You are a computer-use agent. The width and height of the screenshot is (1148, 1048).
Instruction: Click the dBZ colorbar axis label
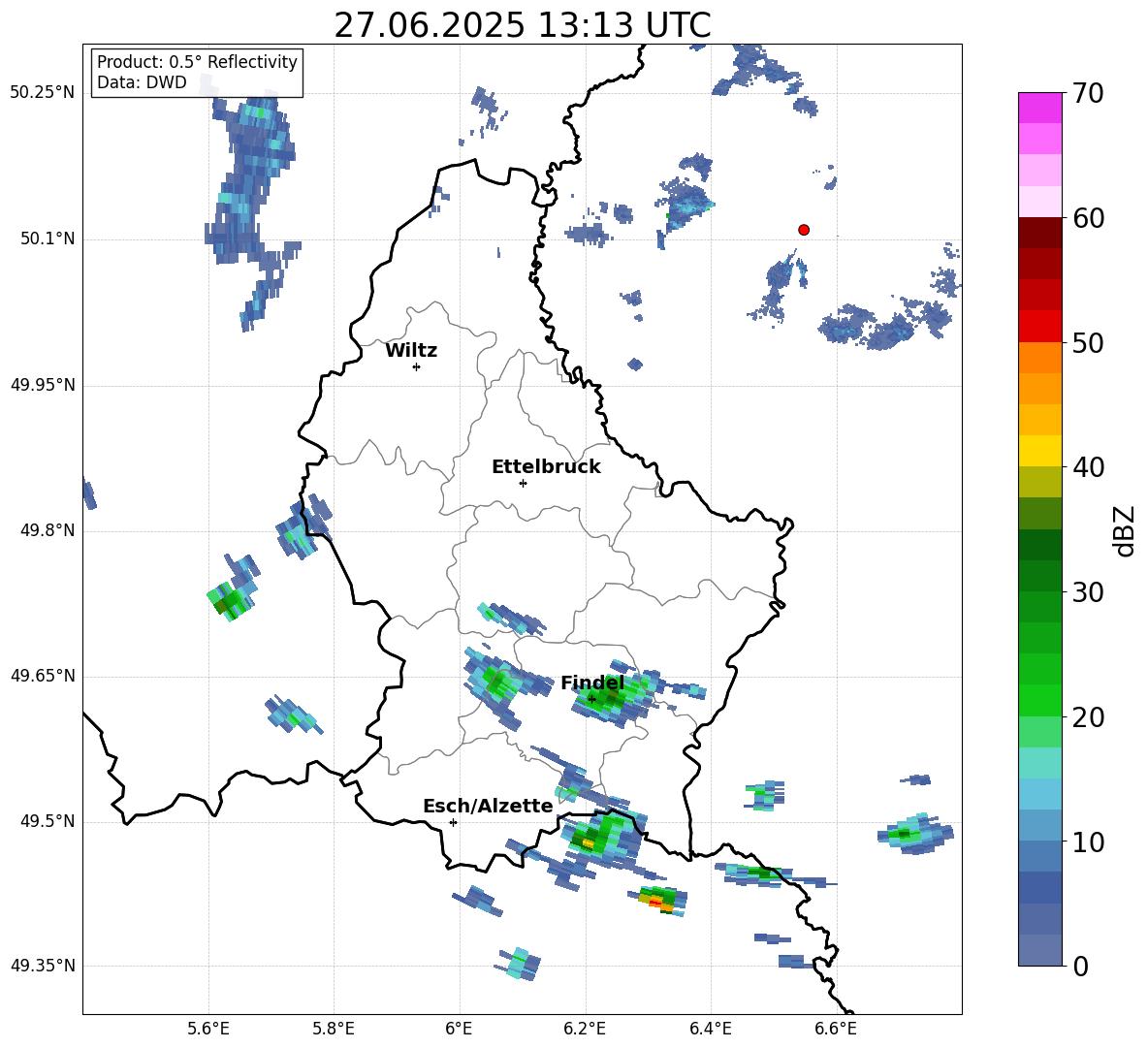(1126, 530)
